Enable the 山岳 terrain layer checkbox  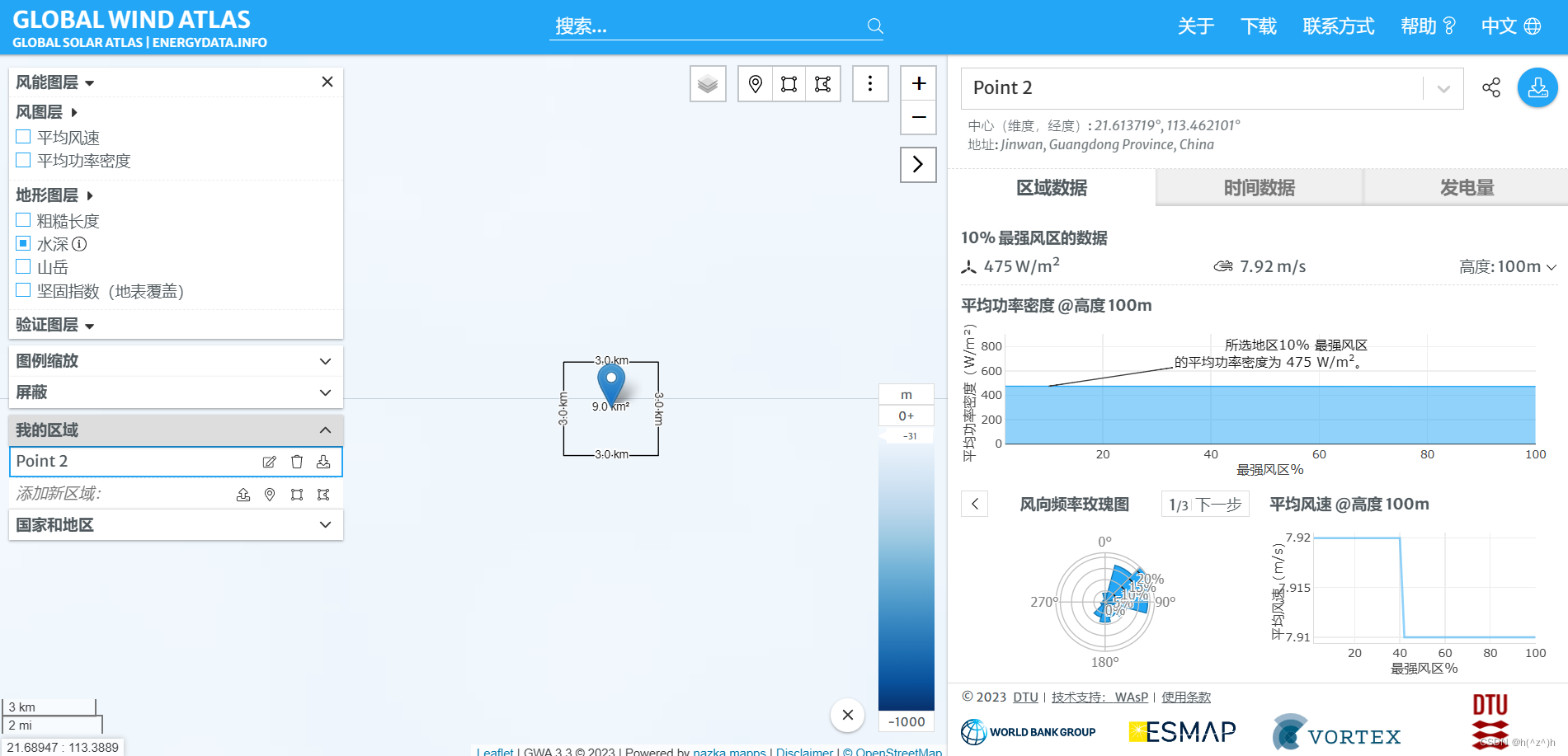tap(22, 266)
